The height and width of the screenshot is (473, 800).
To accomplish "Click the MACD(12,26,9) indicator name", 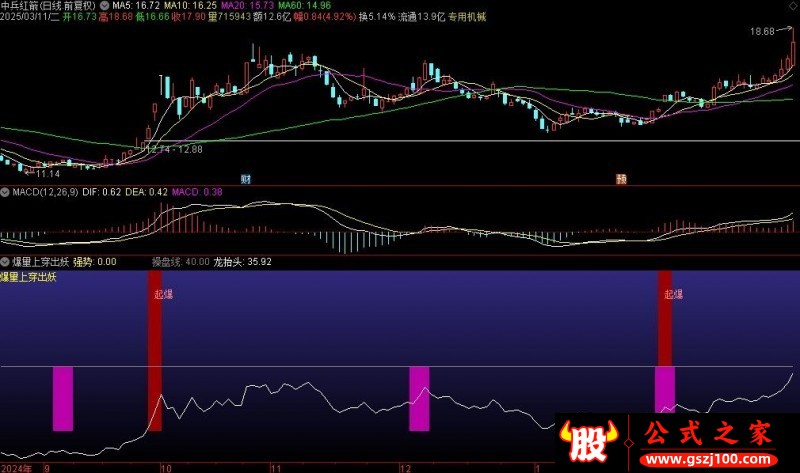I will click(x=45, y=192).
